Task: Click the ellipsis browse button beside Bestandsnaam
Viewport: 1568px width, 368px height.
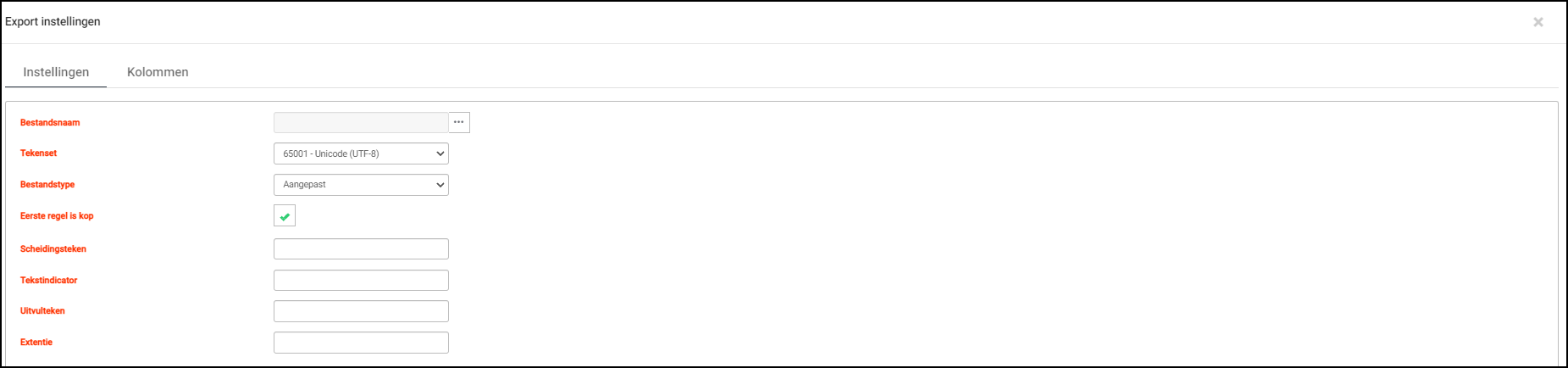Action: [x=458, y=122]
